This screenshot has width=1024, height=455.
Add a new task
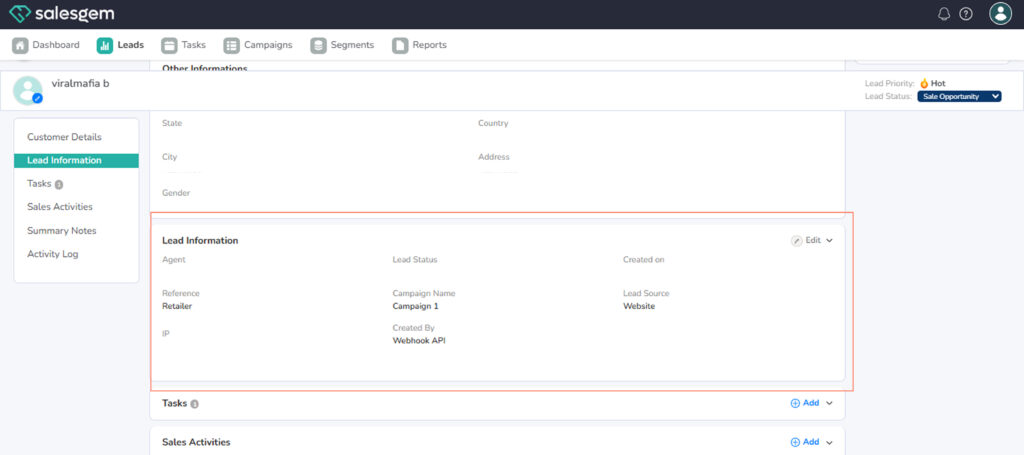pyautogui.click(x=805, y=404)
